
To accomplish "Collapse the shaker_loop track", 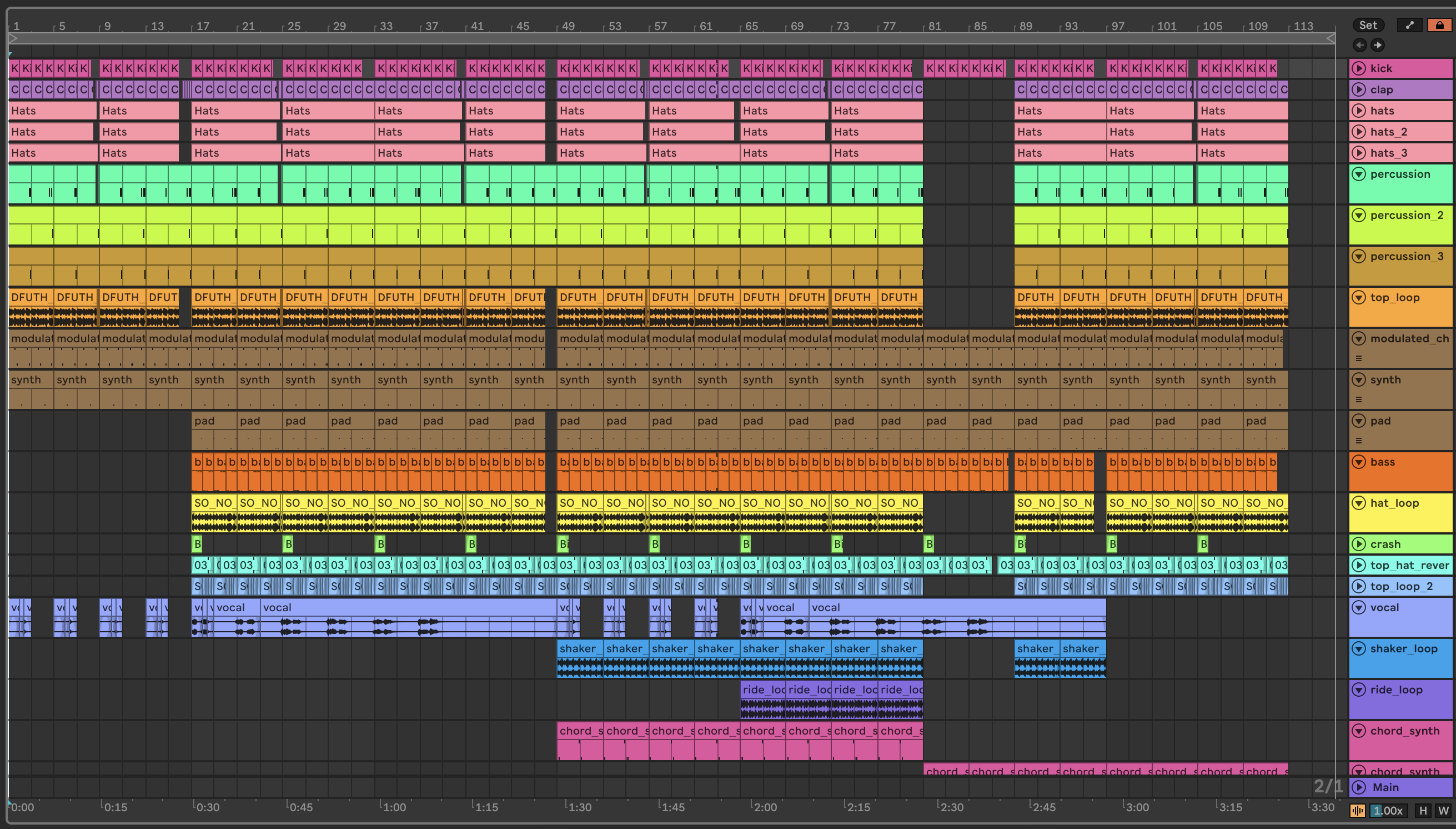I will [x=1359, y=648].
